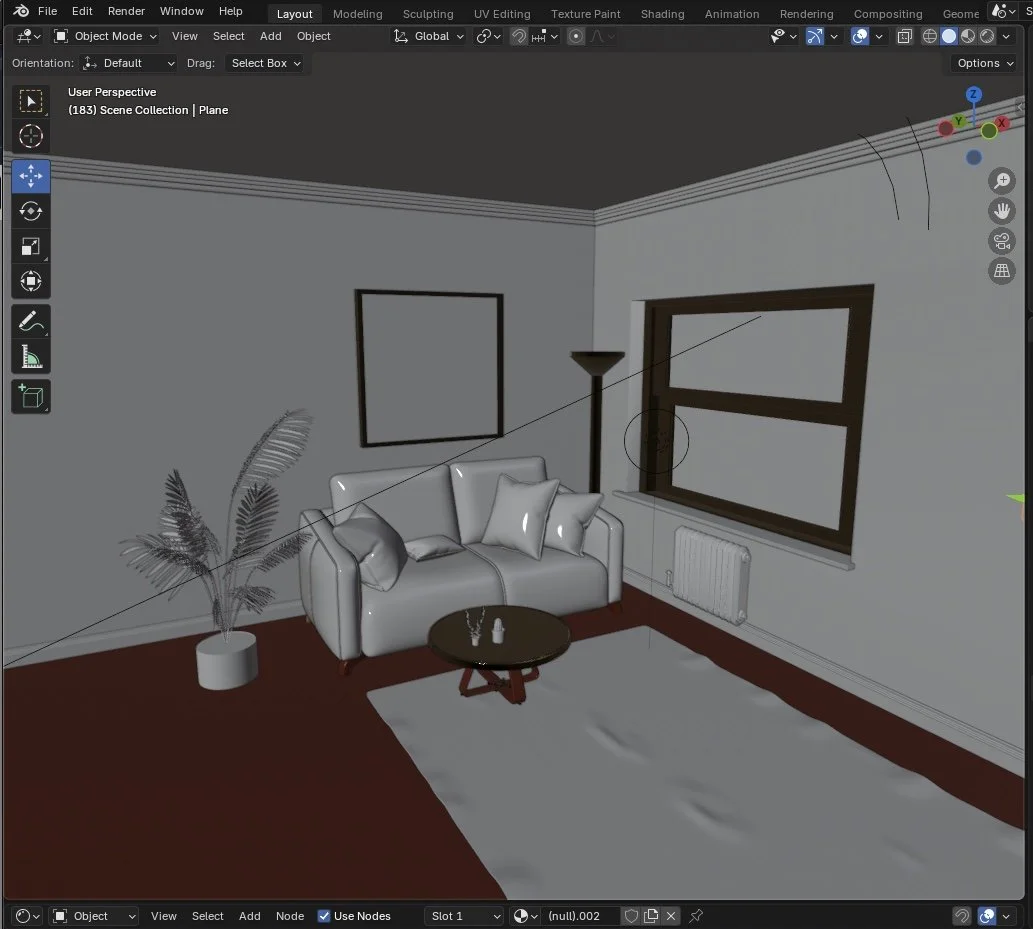Open snapping options dropdown
Screen dimensions: 1033x929
point(545,36)
